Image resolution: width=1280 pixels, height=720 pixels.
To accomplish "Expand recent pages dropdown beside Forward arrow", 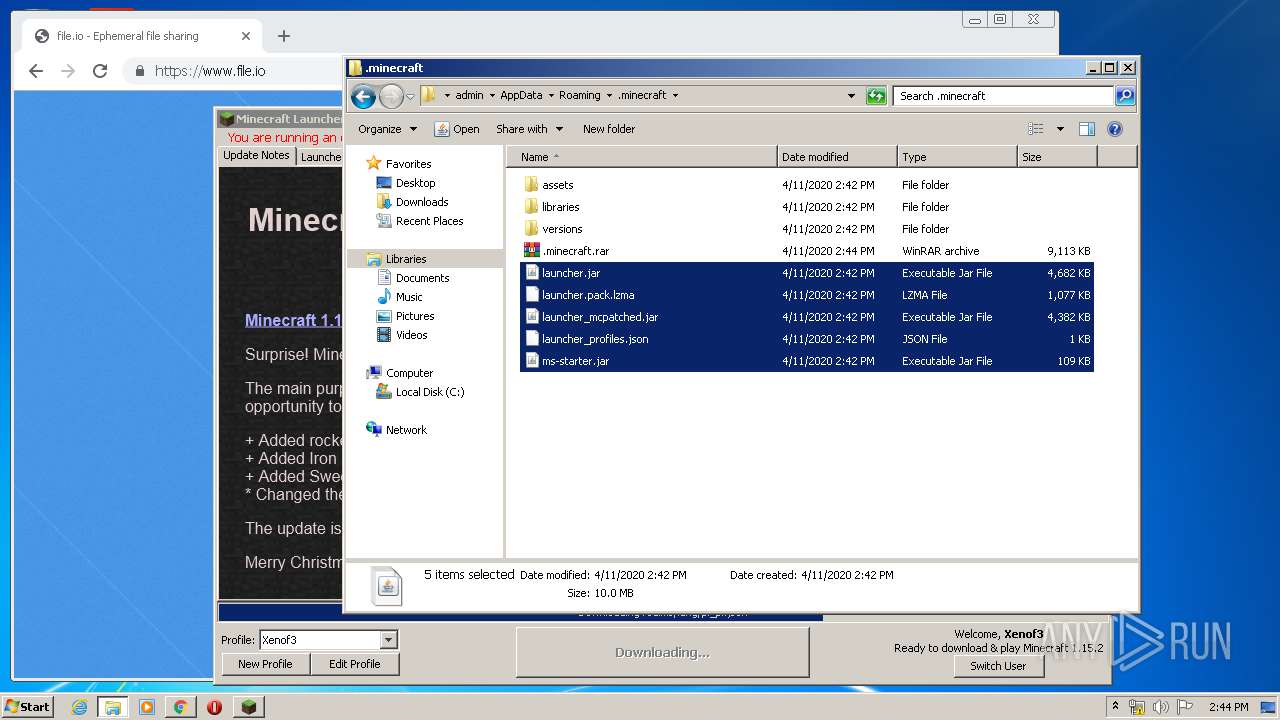I will pyautogui.click(x=410, y=97).
